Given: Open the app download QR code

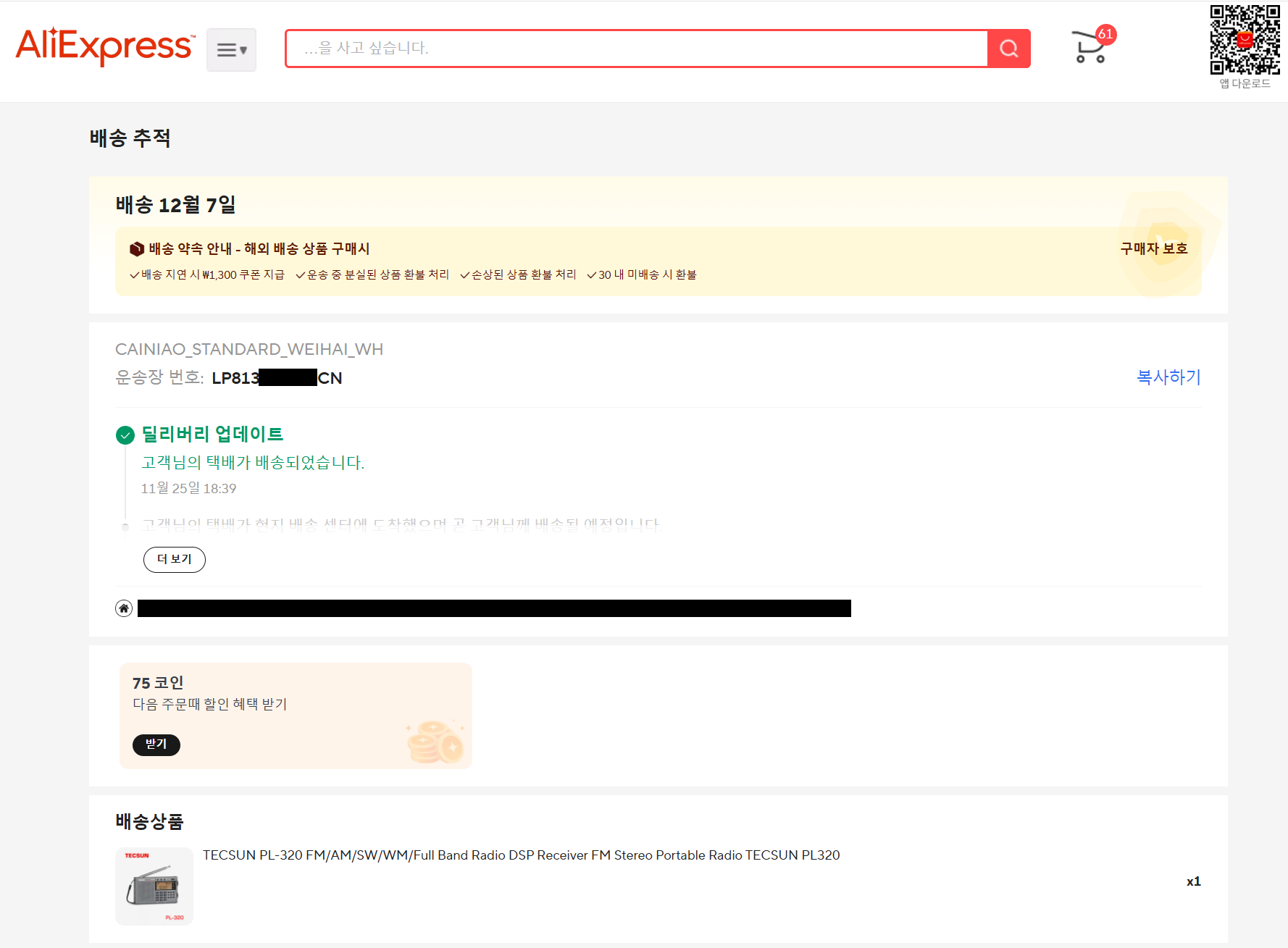Looking at the screenshot, I should click(x=1245, y=39).
